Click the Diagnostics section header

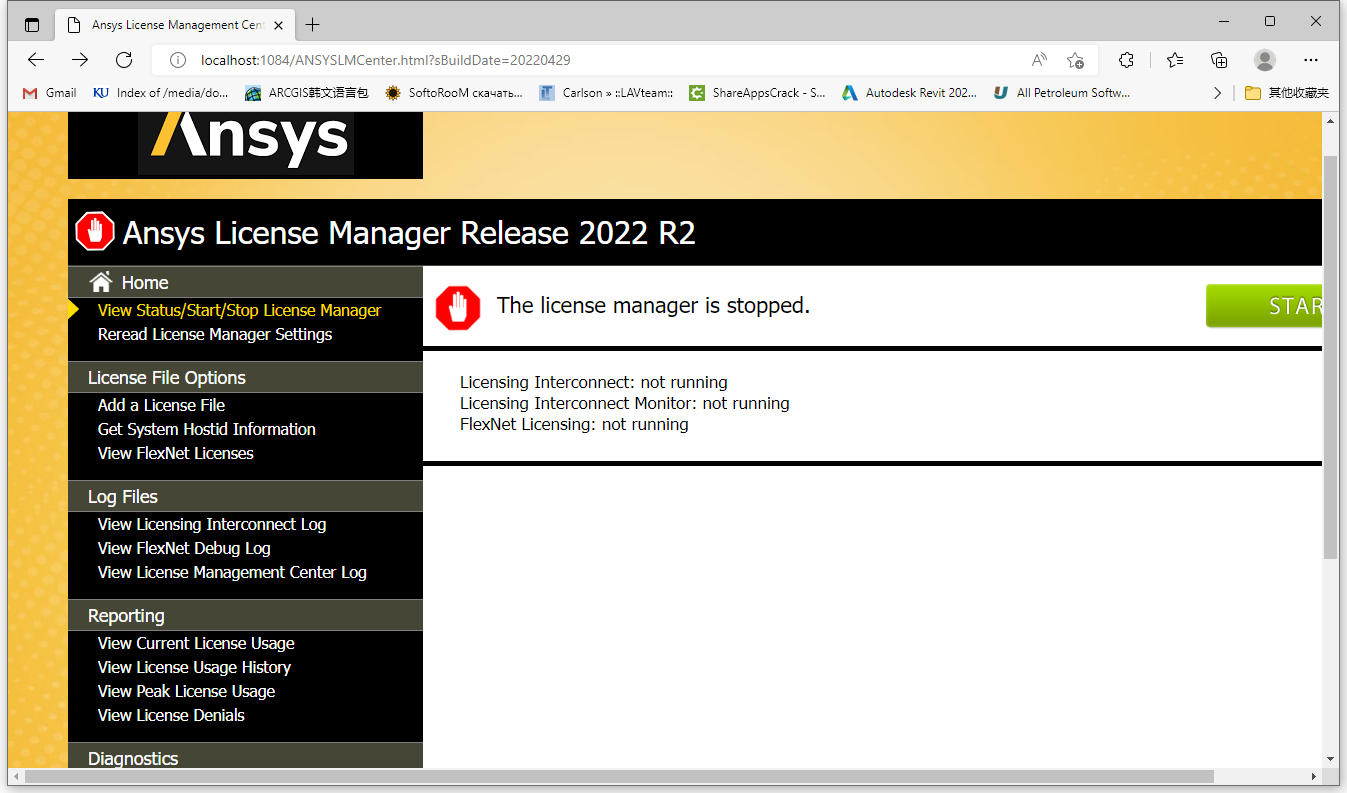point(245,756)
